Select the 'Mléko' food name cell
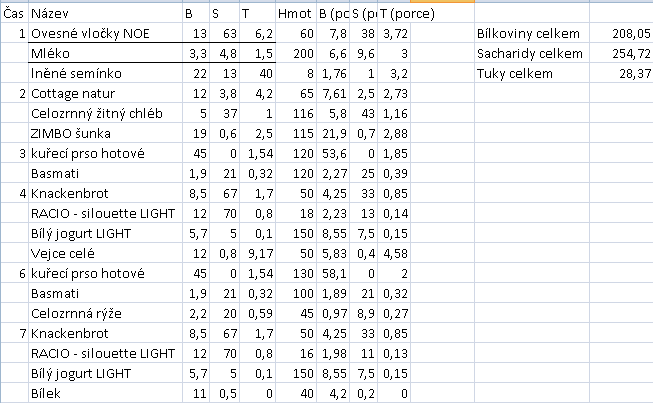Viewport: 653px width, 403px height. point(105,53)
